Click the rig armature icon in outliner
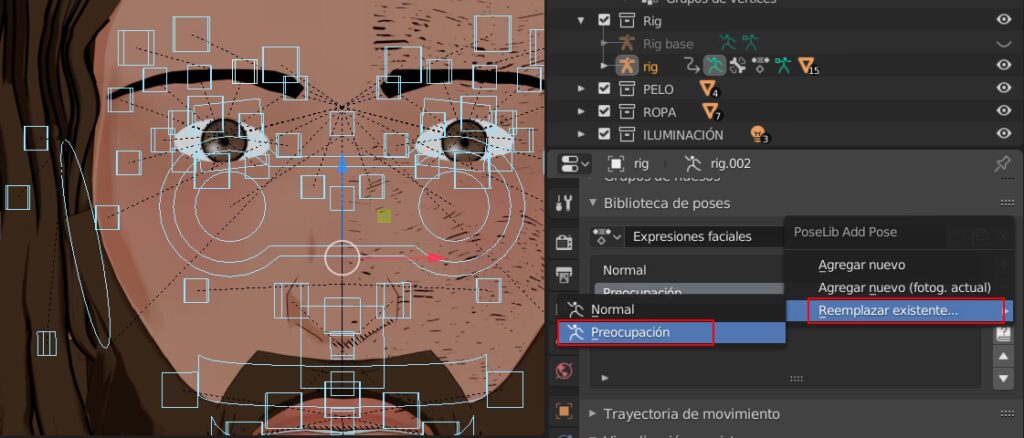Viewport: 1024px width, 438px height. pos(627,65)
